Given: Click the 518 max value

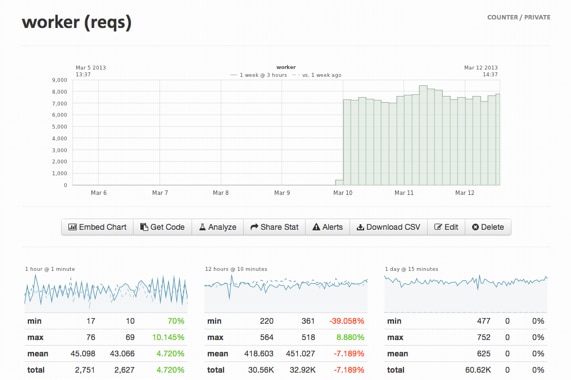Looking at the screenshot, I should (x=308, y=337).
